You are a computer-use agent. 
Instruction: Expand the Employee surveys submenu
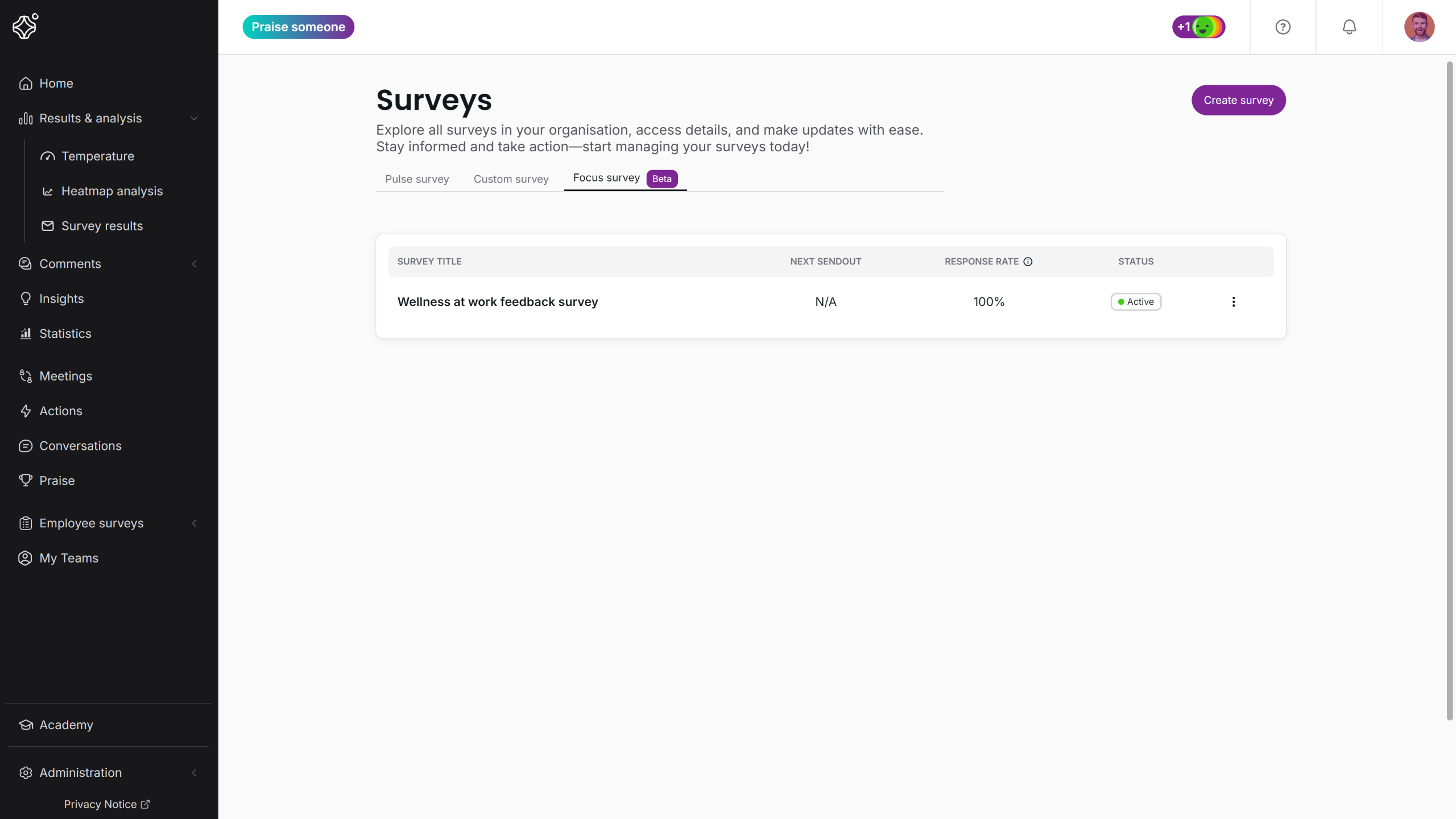[x=194, y=523]
